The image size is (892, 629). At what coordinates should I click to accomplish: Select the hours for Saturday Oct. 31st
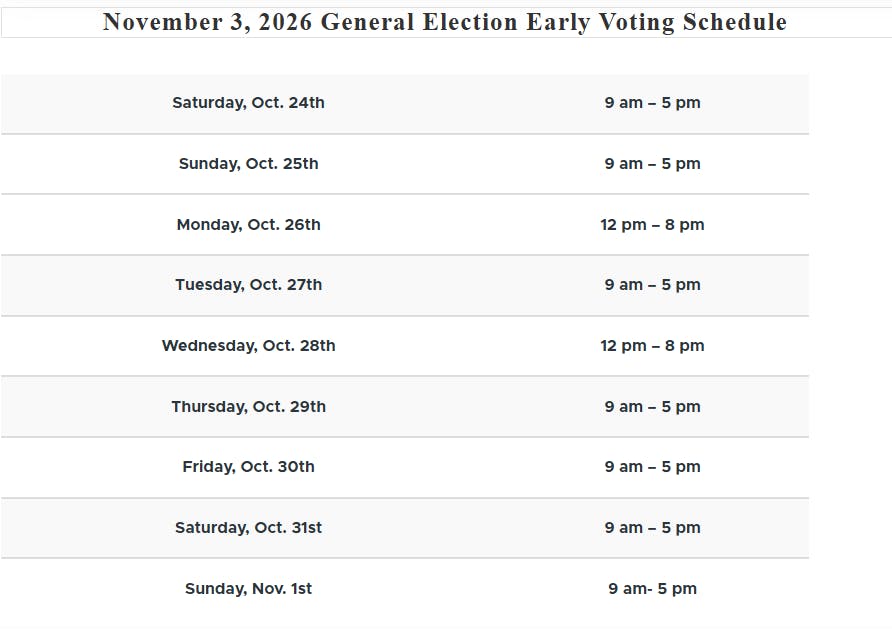(x=653, y=528)
